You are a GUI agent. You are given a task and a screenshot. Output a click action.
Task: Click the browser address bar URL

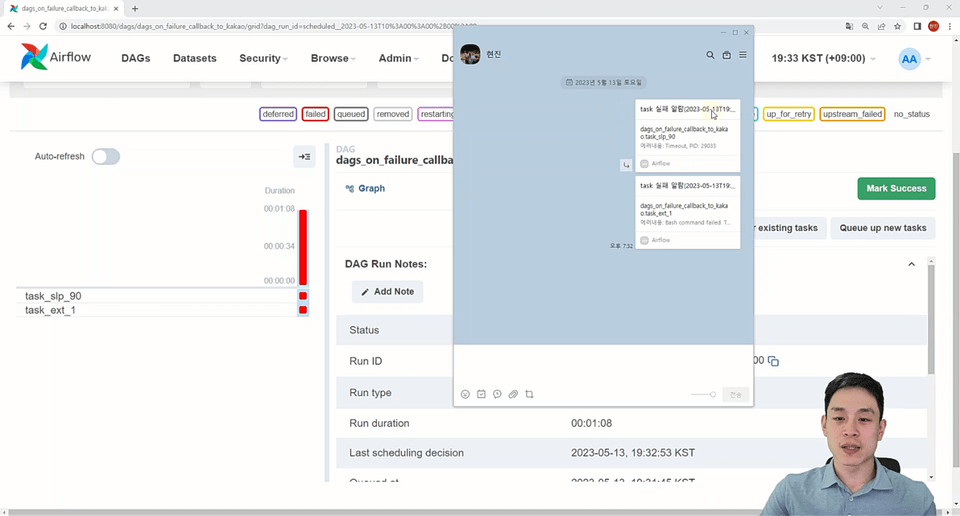pos(273,26)
